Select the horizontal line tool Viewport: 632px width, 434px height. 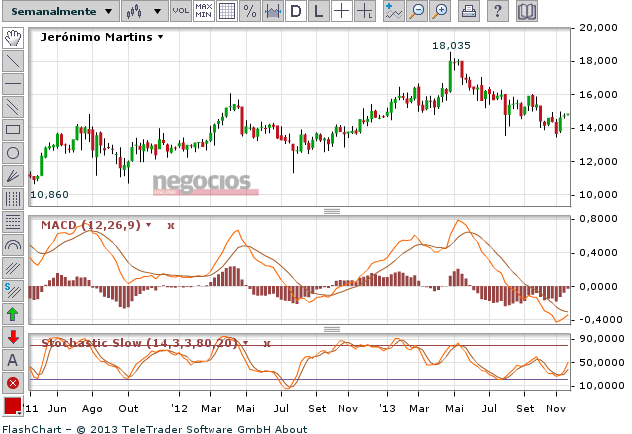[x=13, y=84]
